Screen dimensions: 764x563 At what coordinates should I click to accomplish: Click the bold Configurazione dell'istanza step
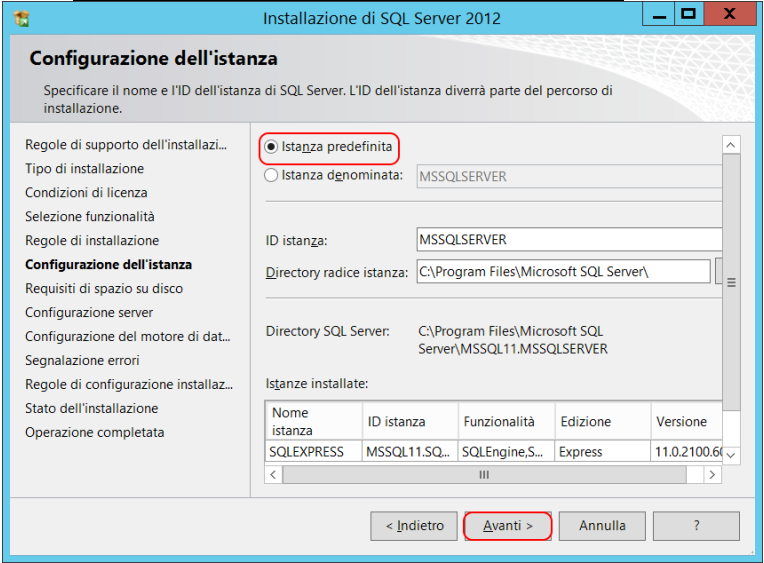click(x=108, y=265)
